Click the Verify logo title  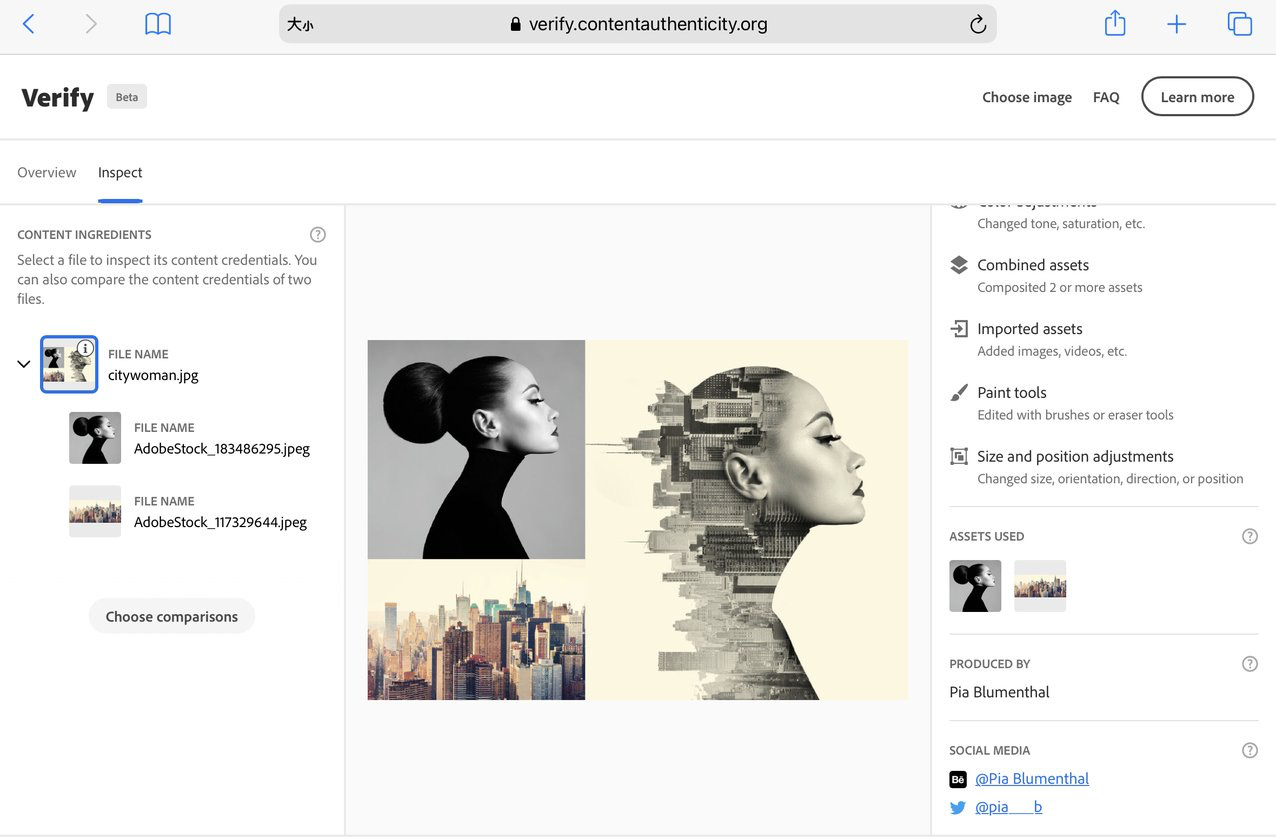click(x=57, y=97)
